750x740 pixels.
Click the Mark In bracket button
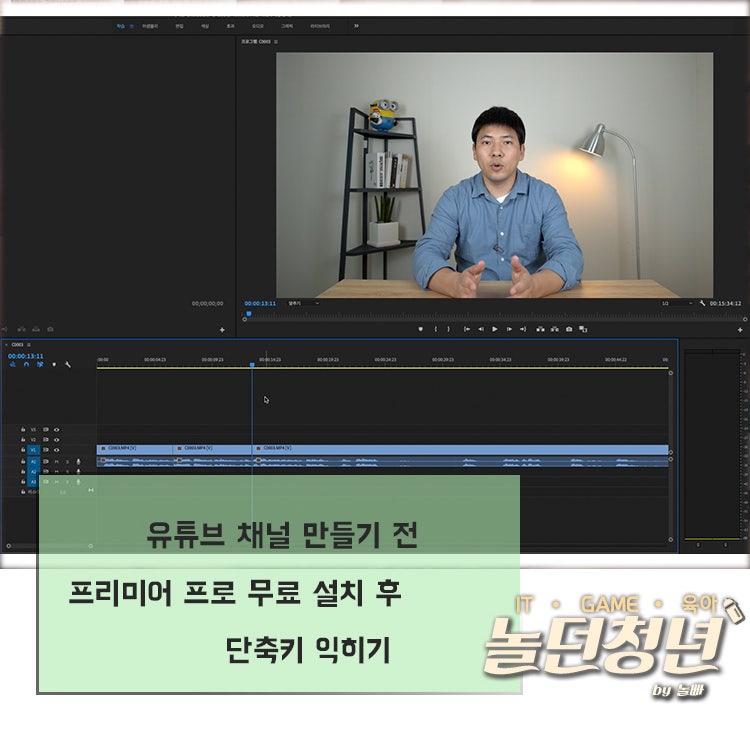pyautogui.click(x=435, y=329)
